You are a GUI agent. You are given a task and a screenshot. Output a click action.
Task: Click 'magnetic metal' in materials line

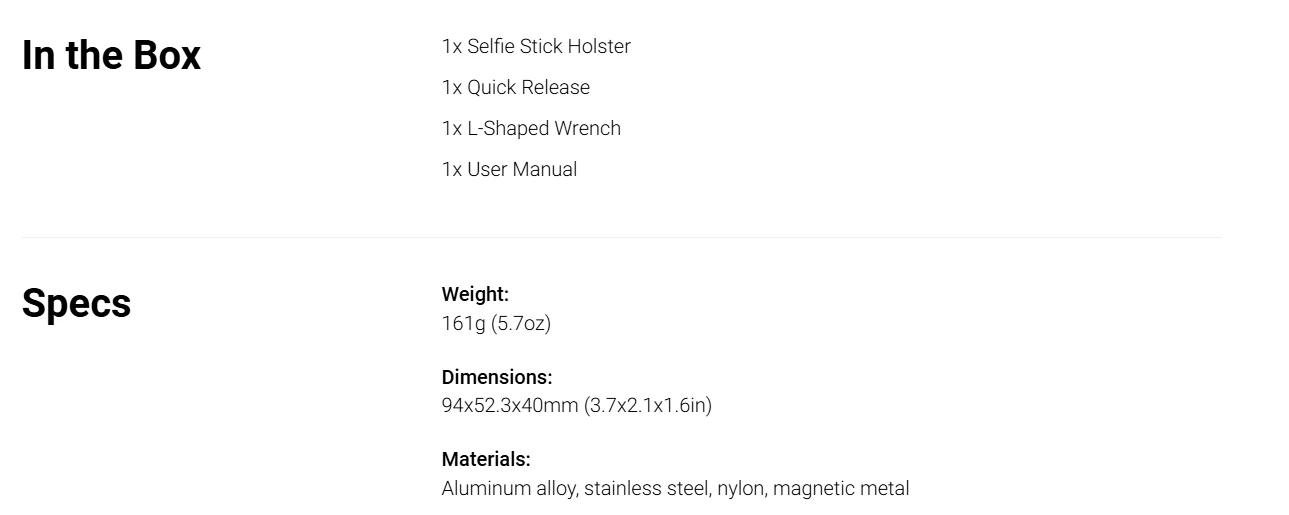[841, 489]
